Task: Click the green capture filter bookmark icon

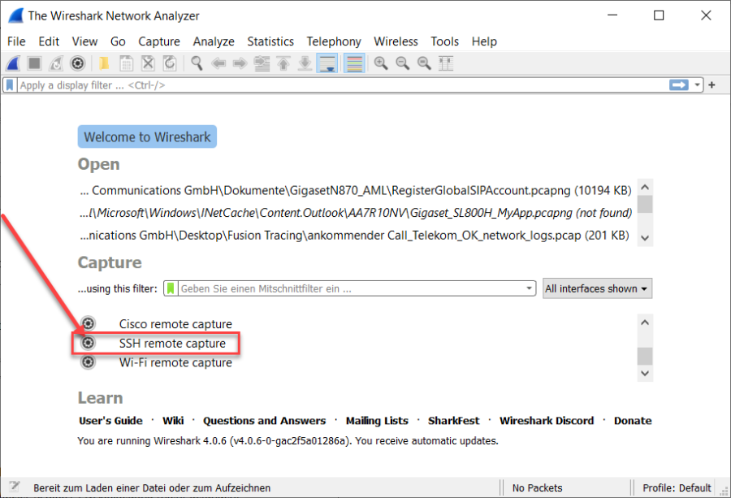Action: click(171, 289)
